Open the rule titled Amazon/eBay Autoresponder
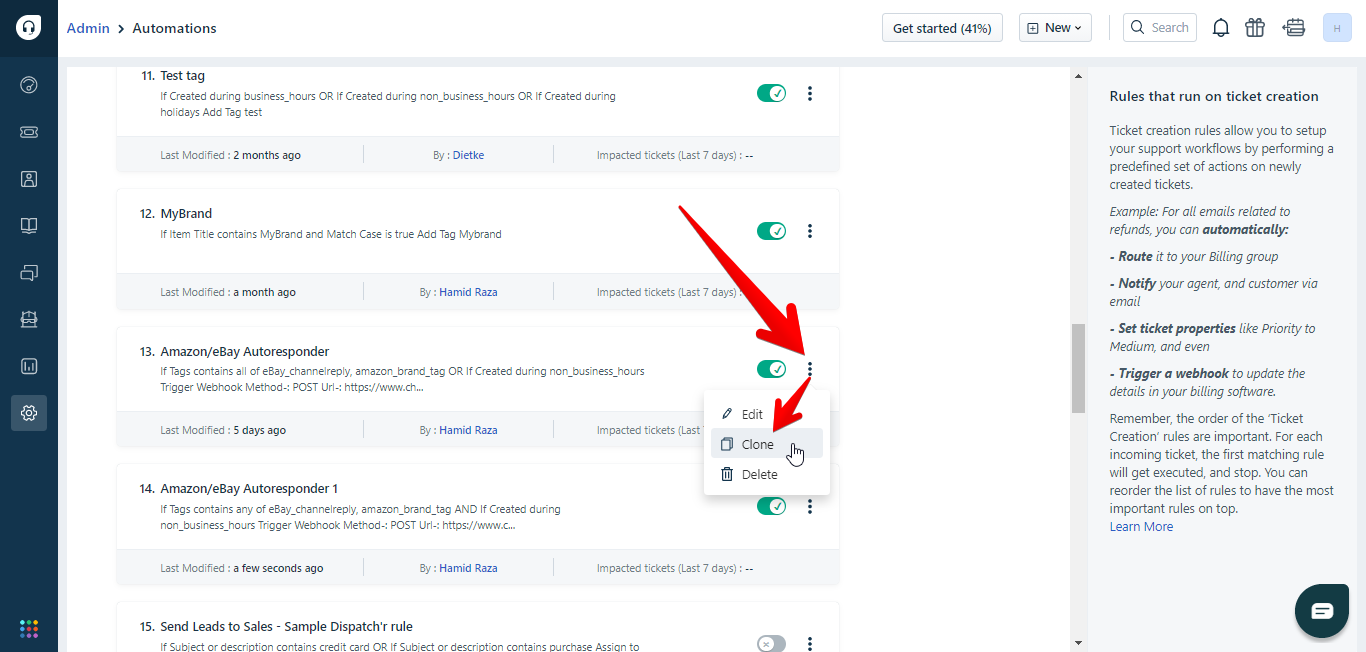 pos(245,352)
